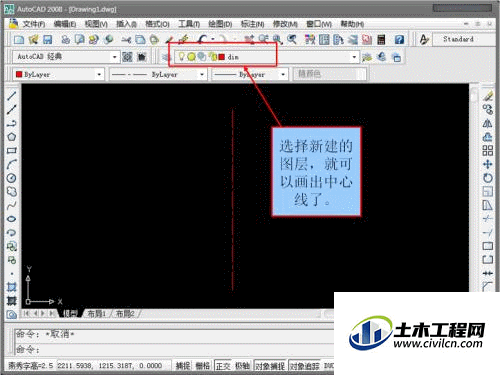Open the 工具(T) menu
The width and height of the screenshot is (500, 375).
[x=189, y=24]
